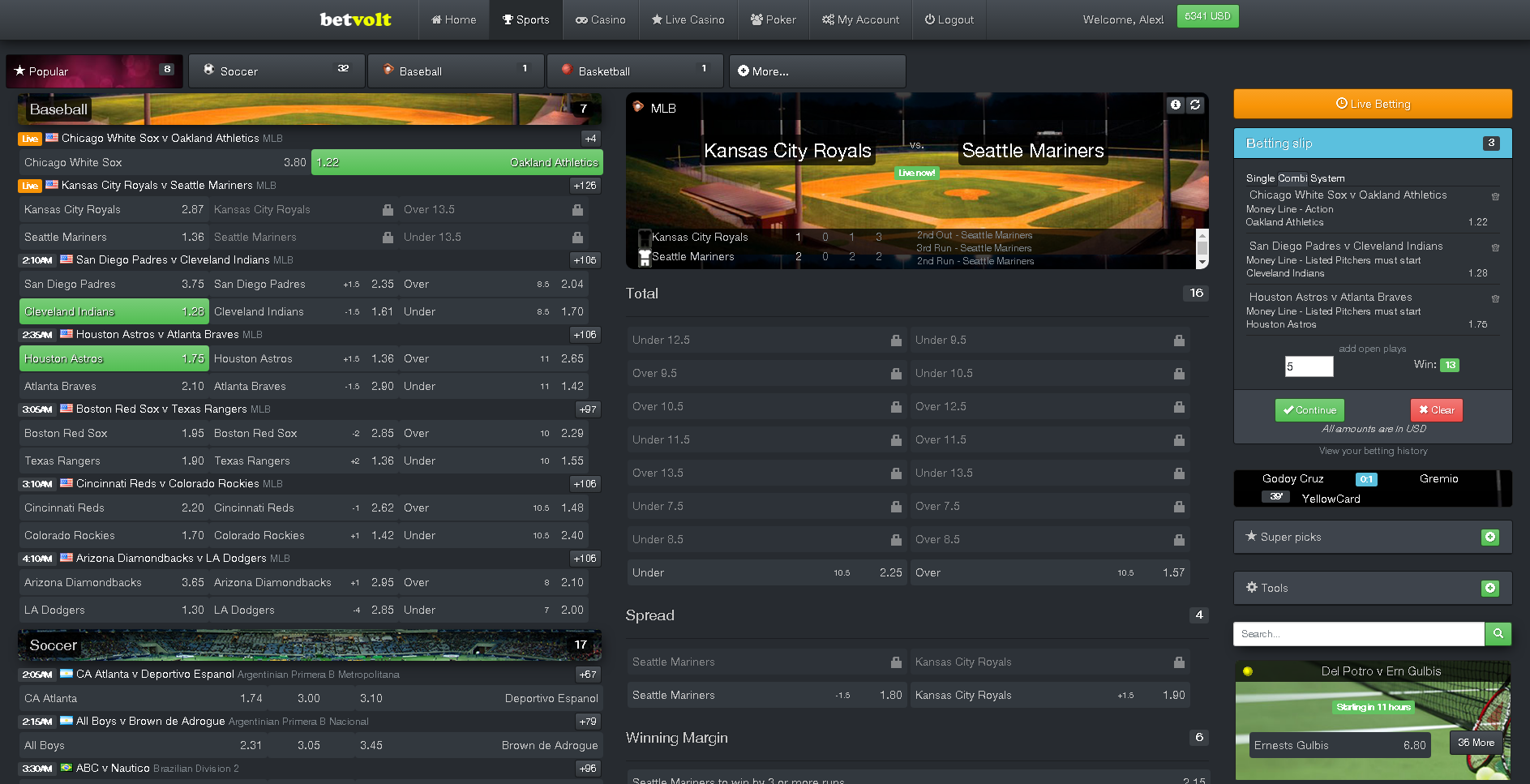
Task: Click balance 6341 USD badge
Action: (x=1207, y=16)
